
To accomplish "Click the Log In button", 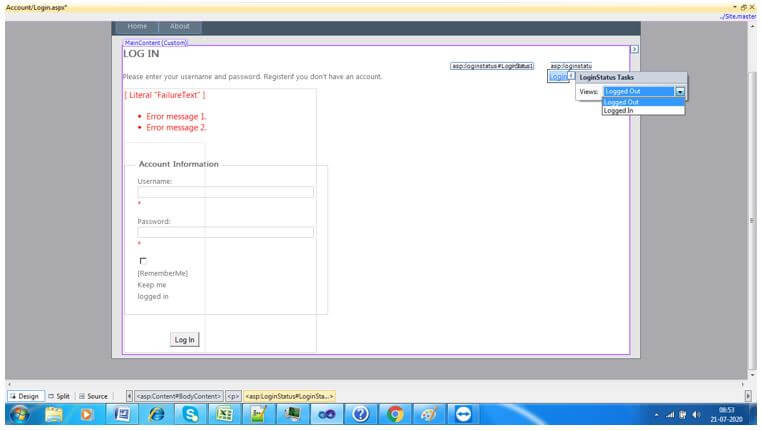I will point(185,340).
